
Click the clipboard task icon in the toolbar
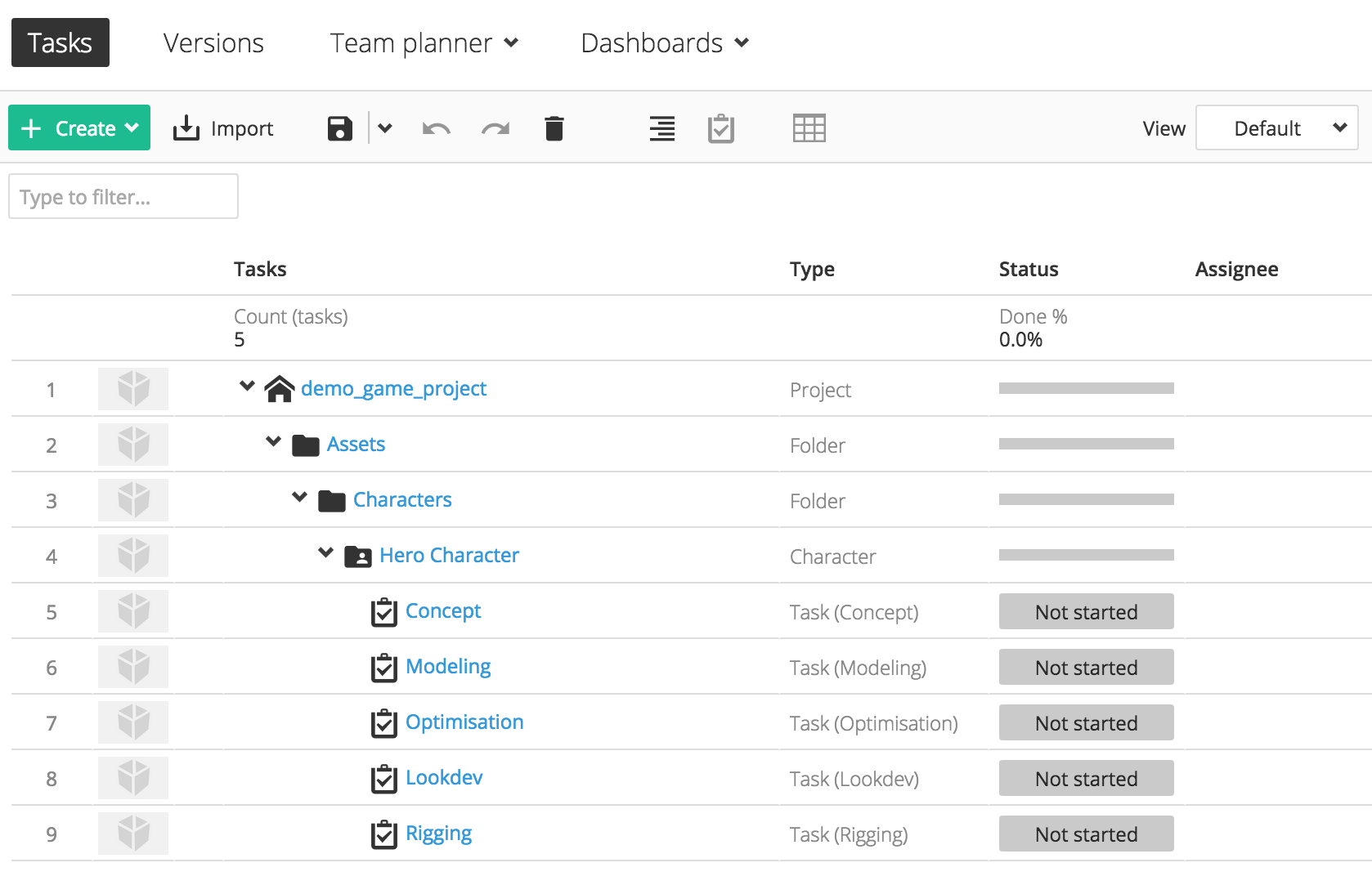coord(720,127)
